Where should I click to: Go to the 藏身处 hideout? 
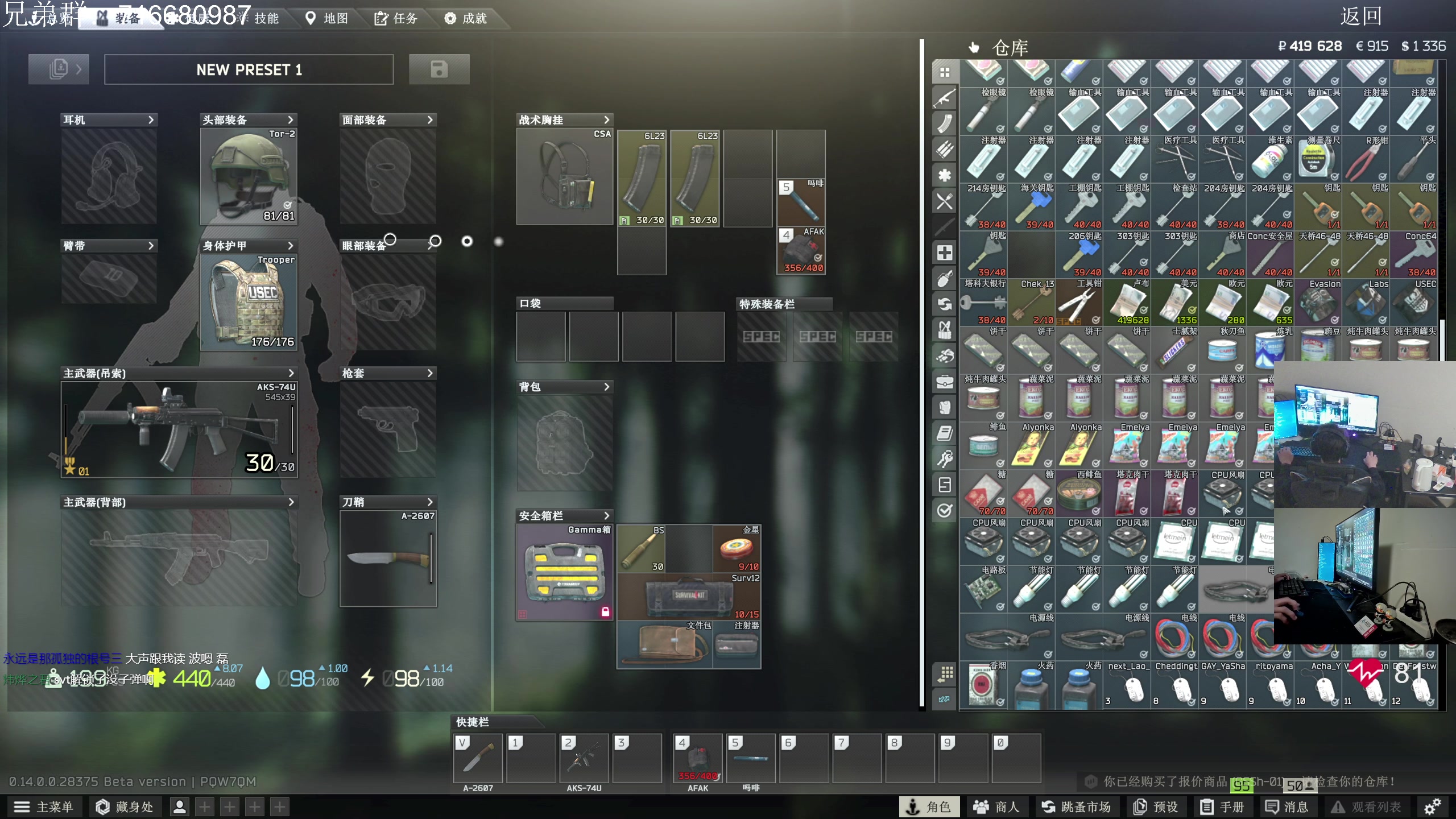point(125,806)
